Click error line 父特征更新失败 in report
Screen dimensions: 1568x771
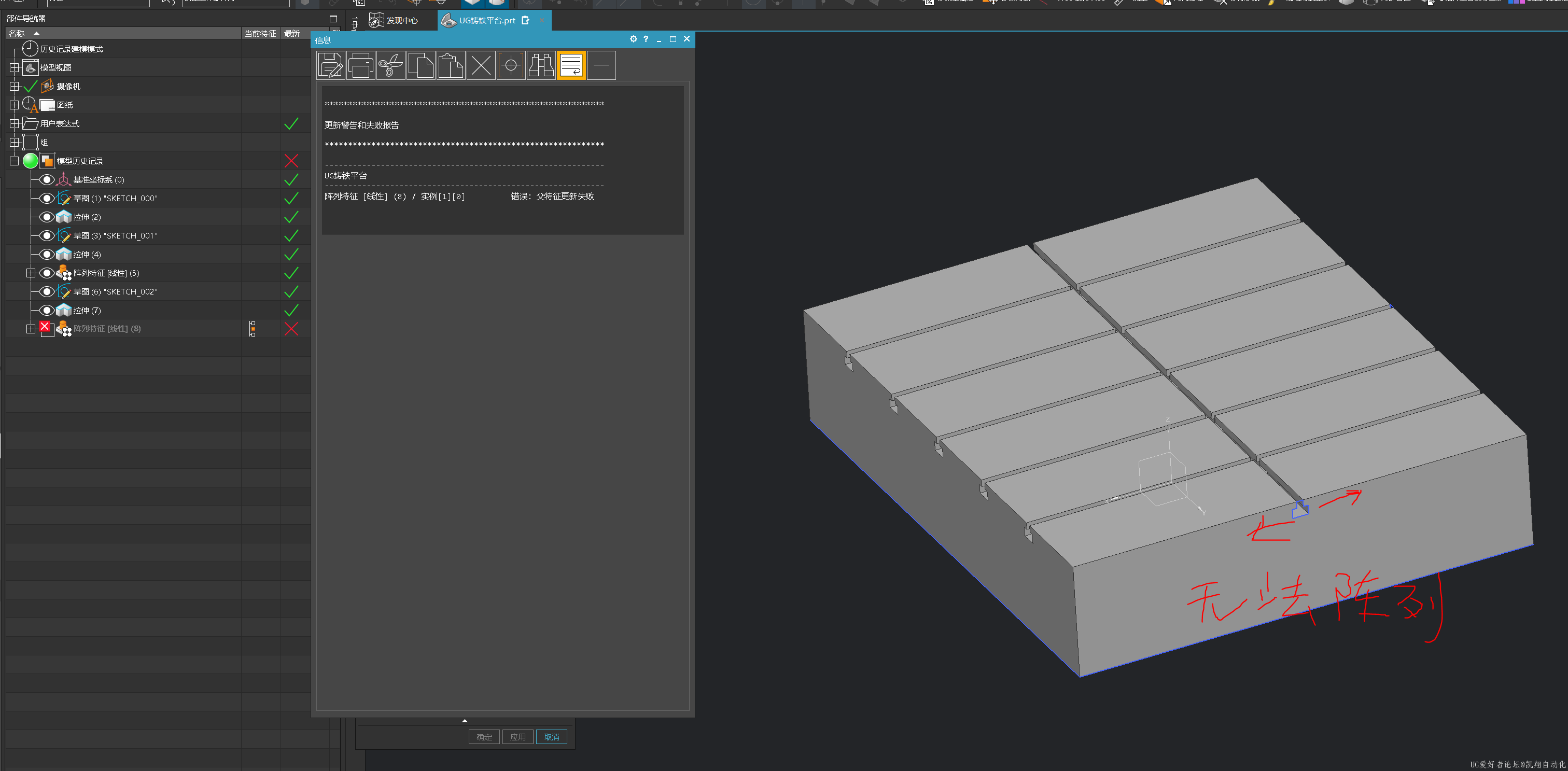point(553,197)
